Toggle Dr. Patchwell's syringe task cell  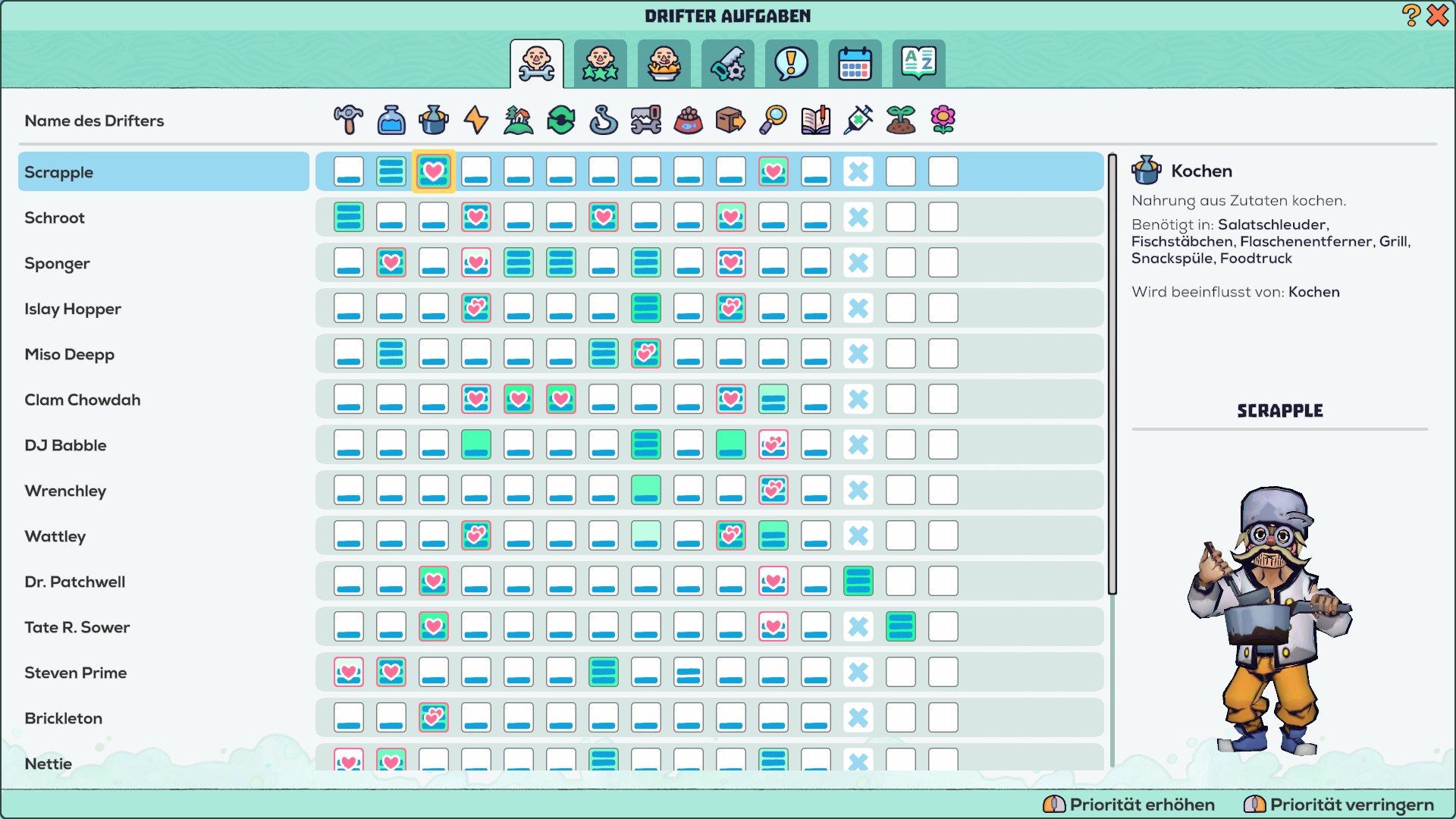click(858, 581)
